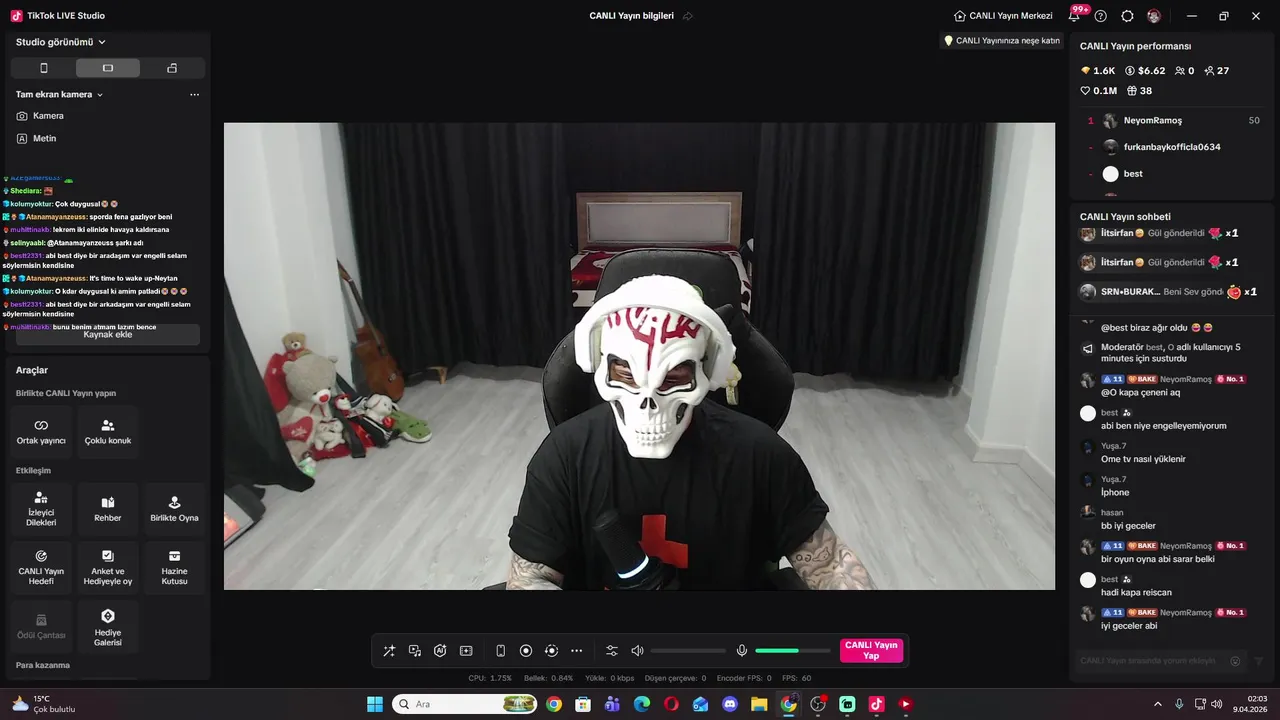The image size is (1280, 720).
Task: Select the portrait phone layout view
Action: click(x=43, y=68)
